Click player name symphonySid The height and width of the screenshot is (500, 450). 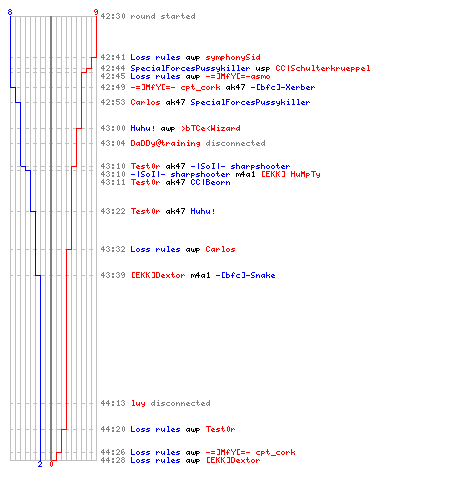point(233,57)
